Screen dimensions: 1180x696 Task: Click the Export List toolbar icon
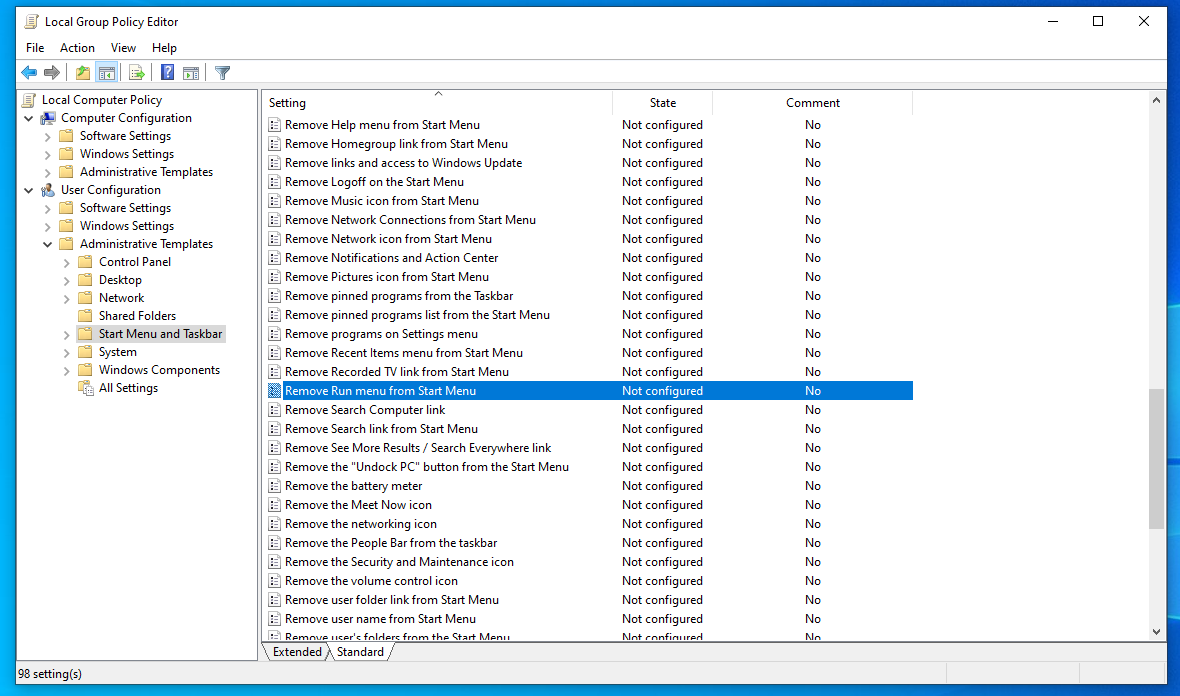pos(137,72)
